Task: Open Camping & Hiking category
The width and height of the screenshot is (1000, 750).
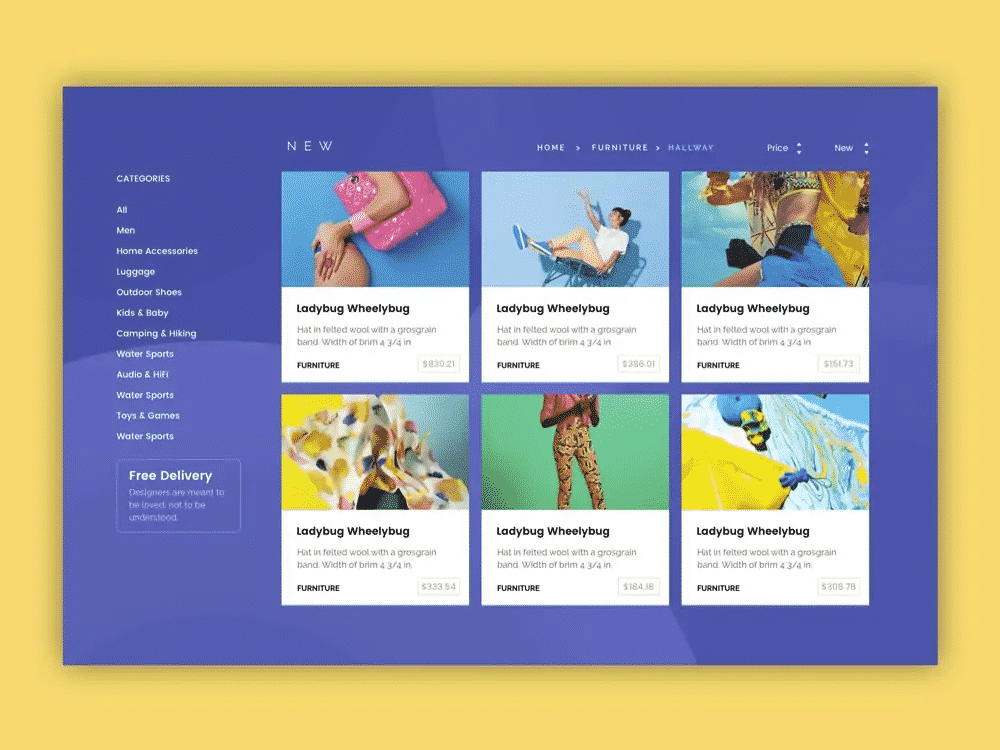Action: pos(156,334)
